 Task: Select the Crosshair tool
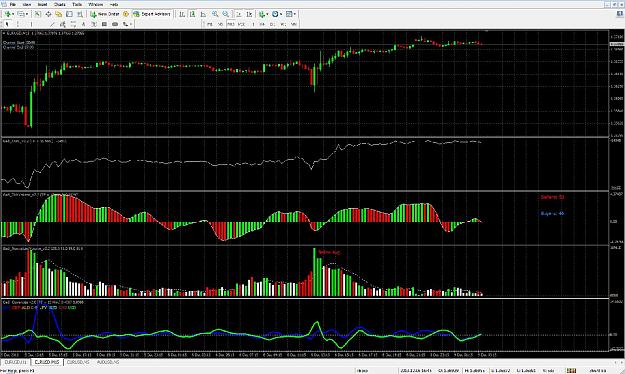tap(18, 24)
